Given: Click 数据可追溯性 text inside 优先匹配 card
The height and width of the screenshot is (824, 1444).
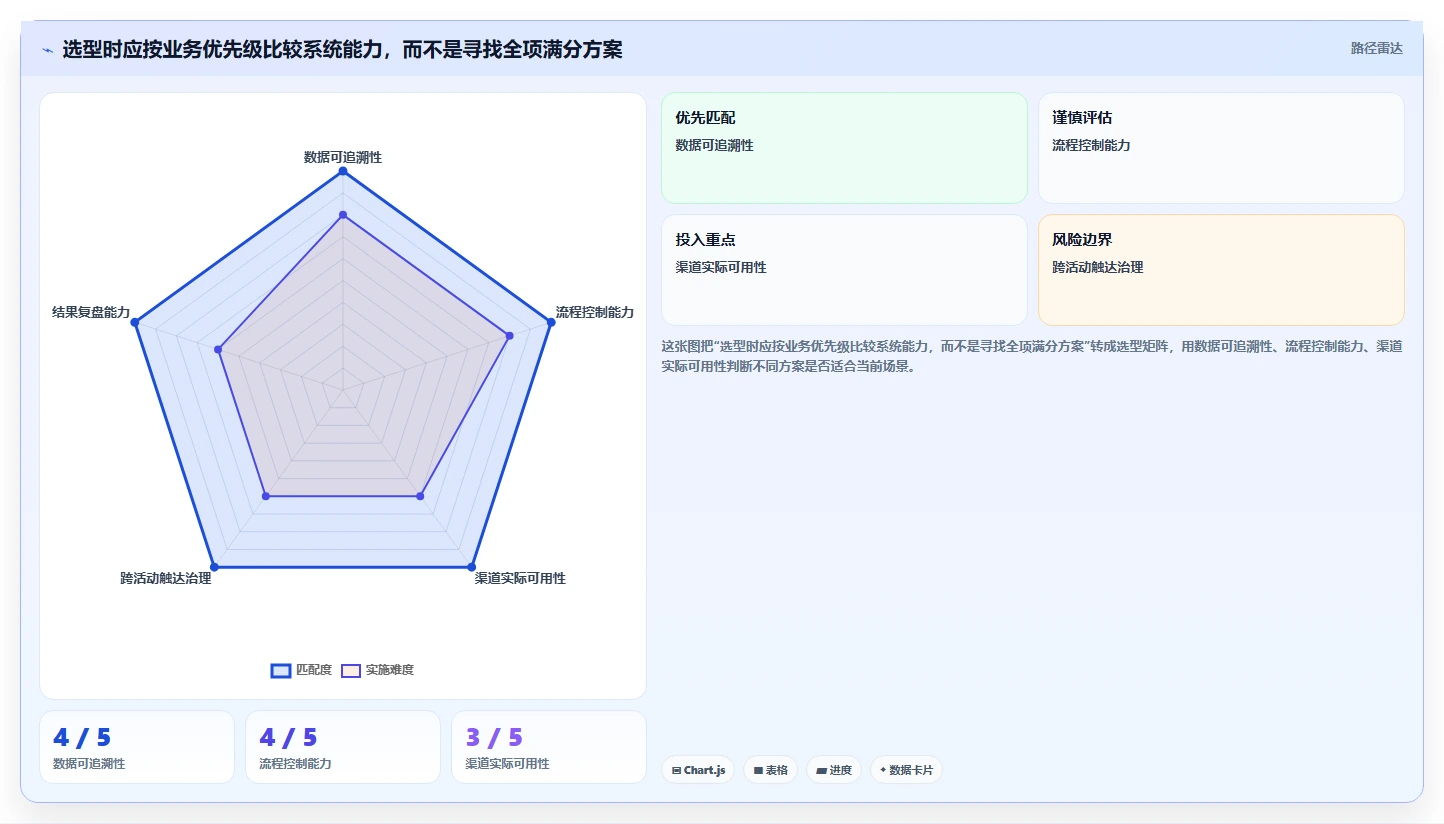Looking at the screenshot, I should (714, 145).
